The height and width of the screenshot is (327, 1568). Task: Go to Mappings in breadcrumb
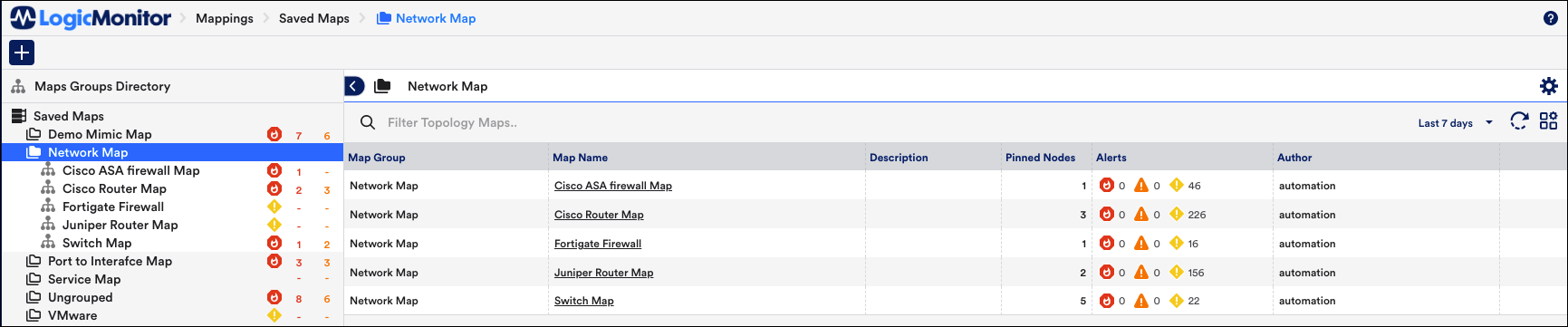225,18
